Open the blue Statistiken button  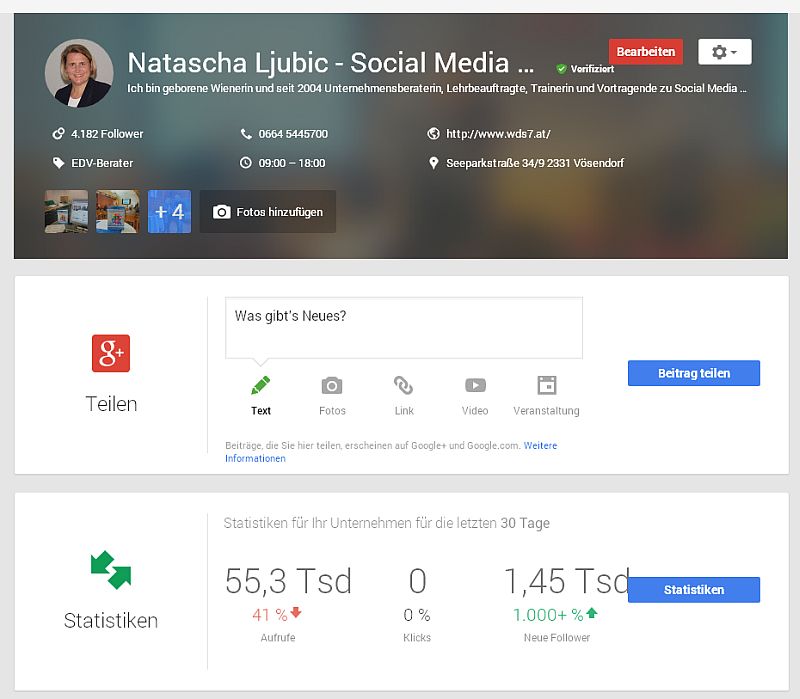pyautogui.click(x=693, y=590)
